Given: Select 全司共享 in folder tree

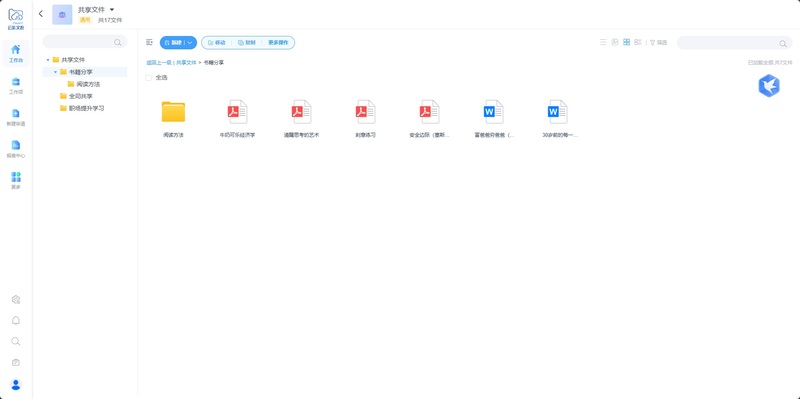Looking at the screenshot, I should pyautogui.click(x=80, y=96).
